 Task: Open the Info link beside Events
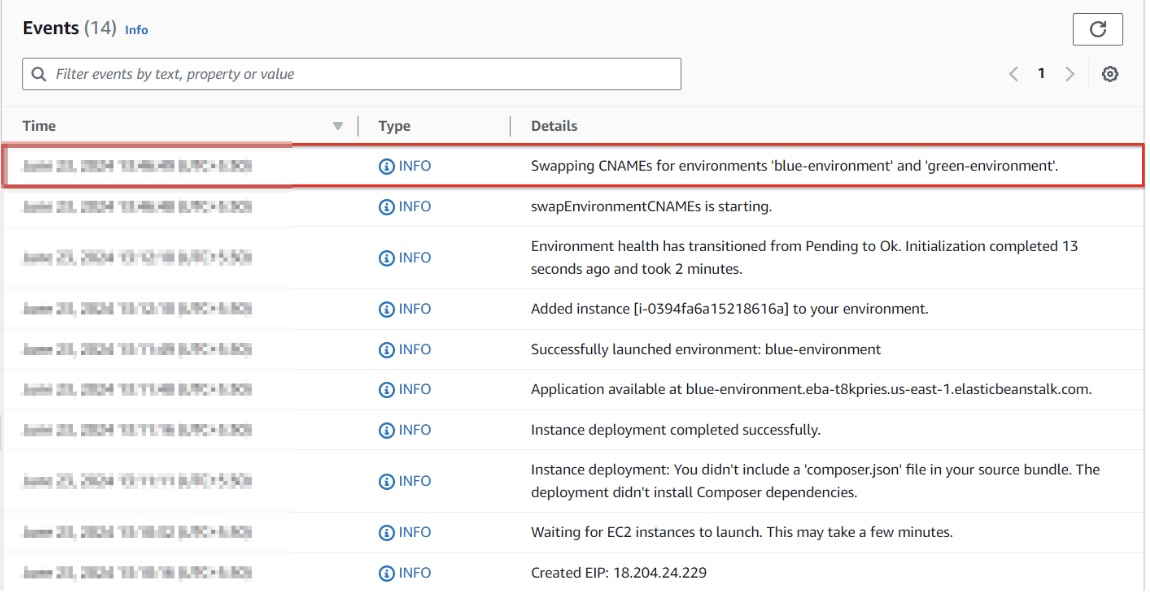tap(136, 30)
